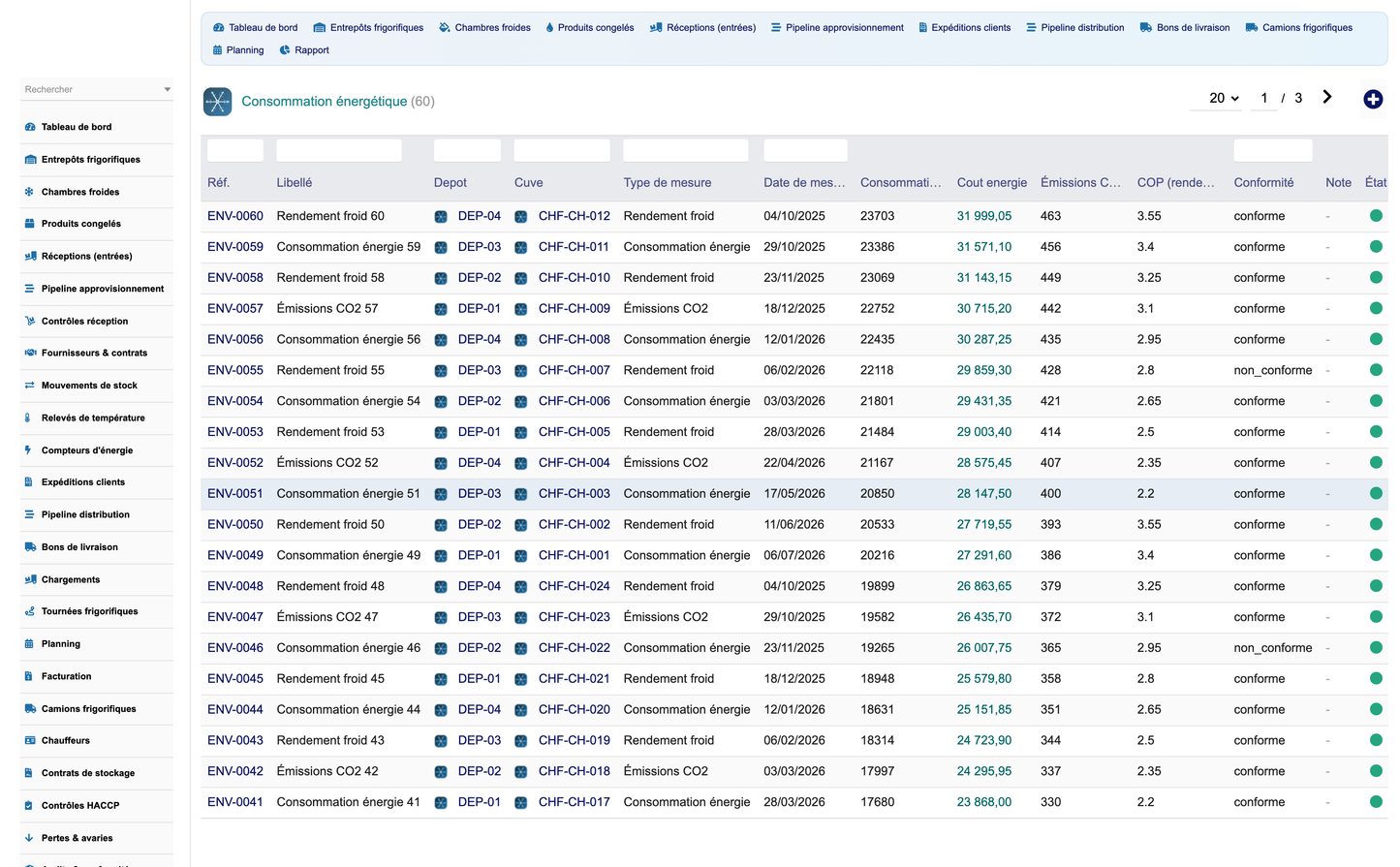The width and height of the screenshot is (1400, 867).
Task: Click consumption value 20850
Action: [x=878, y=493]
